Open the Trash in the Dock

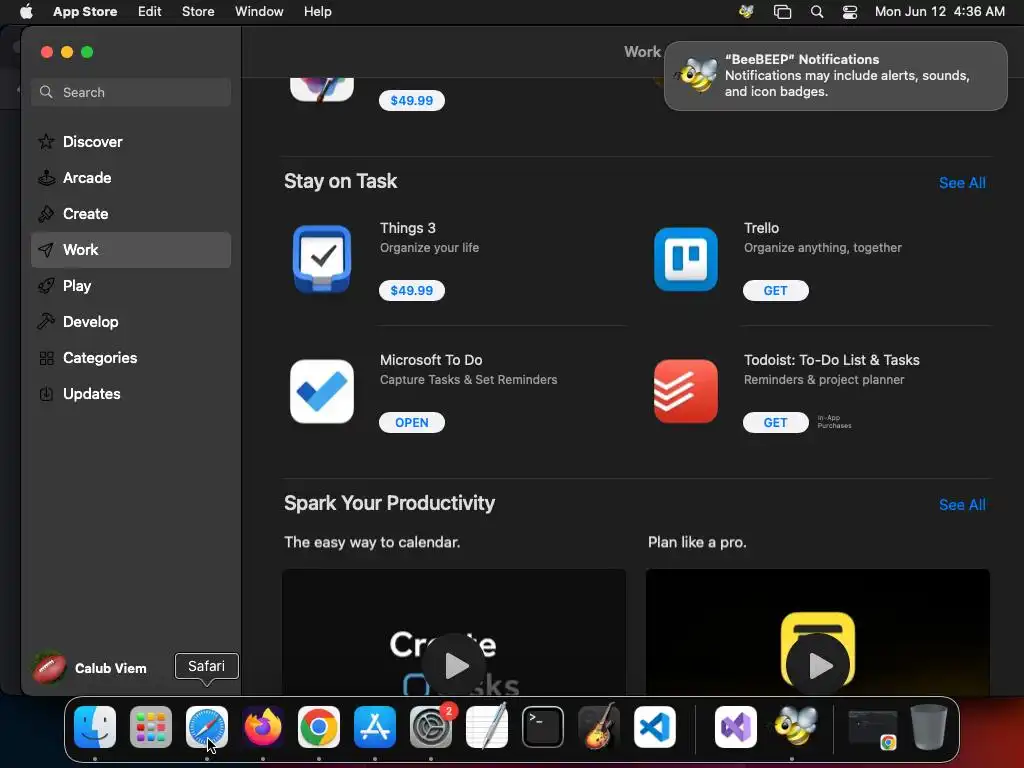[x=929, y=726]
